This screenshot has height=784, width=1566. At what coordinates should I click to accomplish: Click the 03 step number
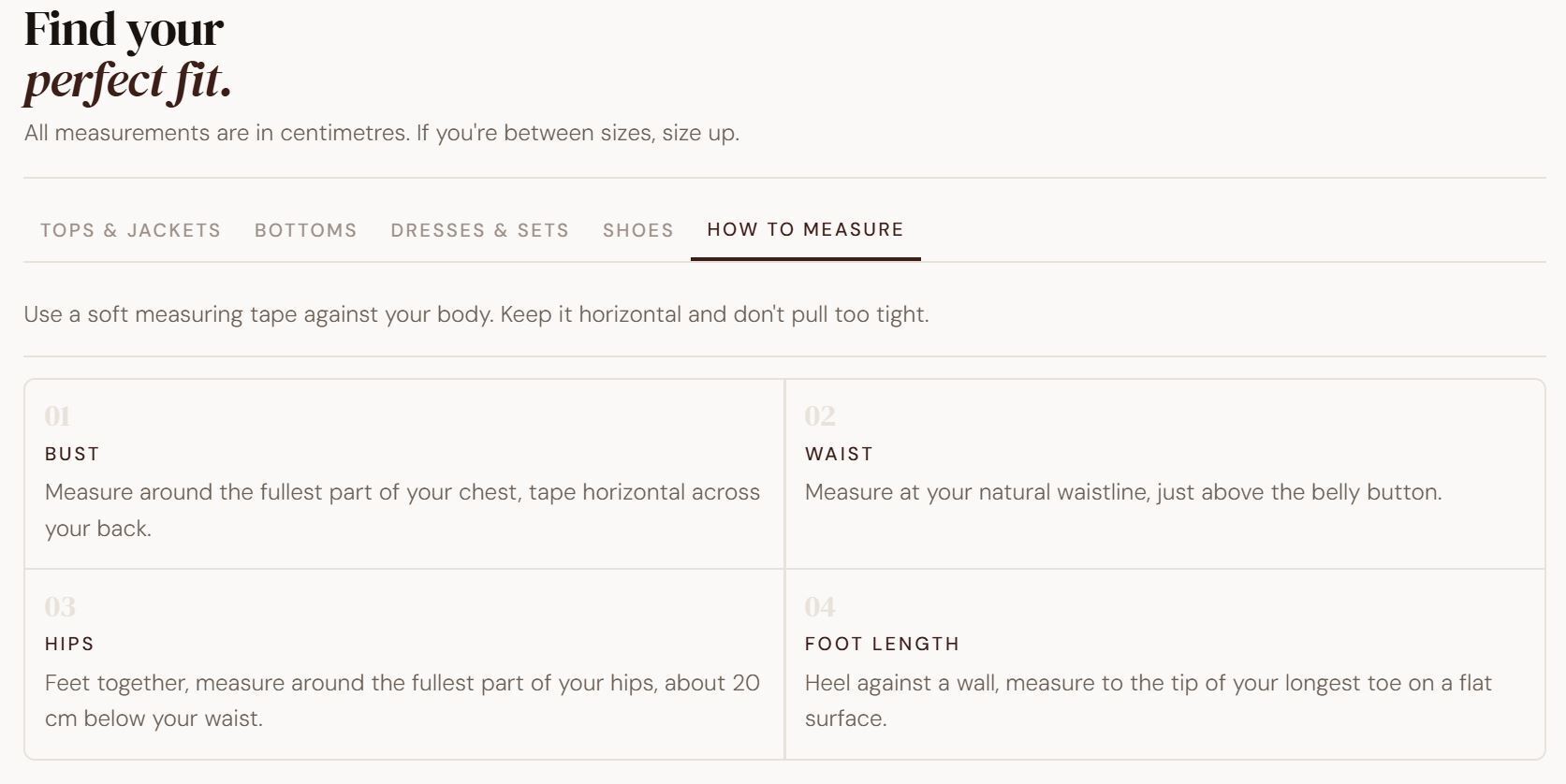[x=60, y=607]
